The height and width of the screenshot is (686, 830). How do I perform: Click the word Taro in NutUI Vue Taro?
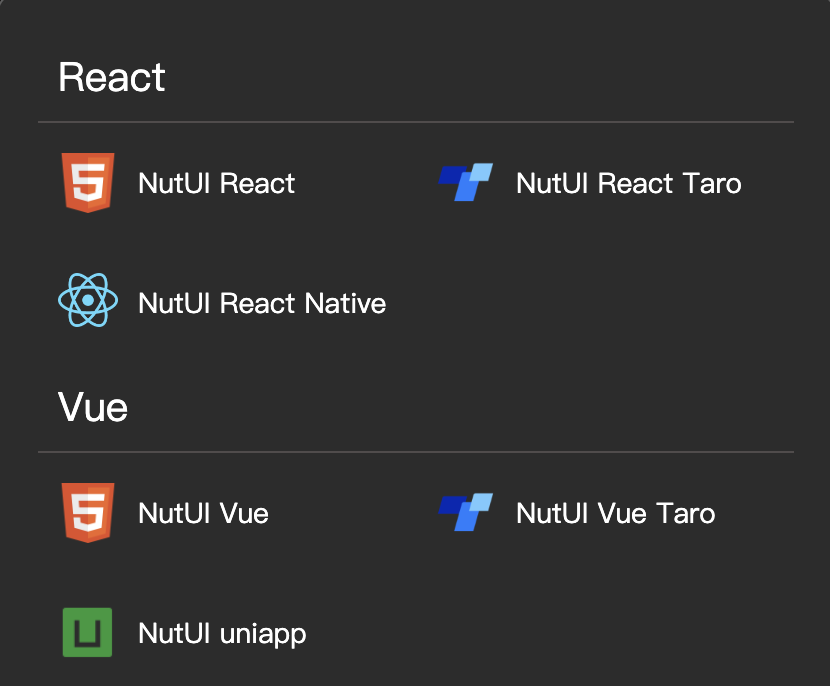[686, 513]
